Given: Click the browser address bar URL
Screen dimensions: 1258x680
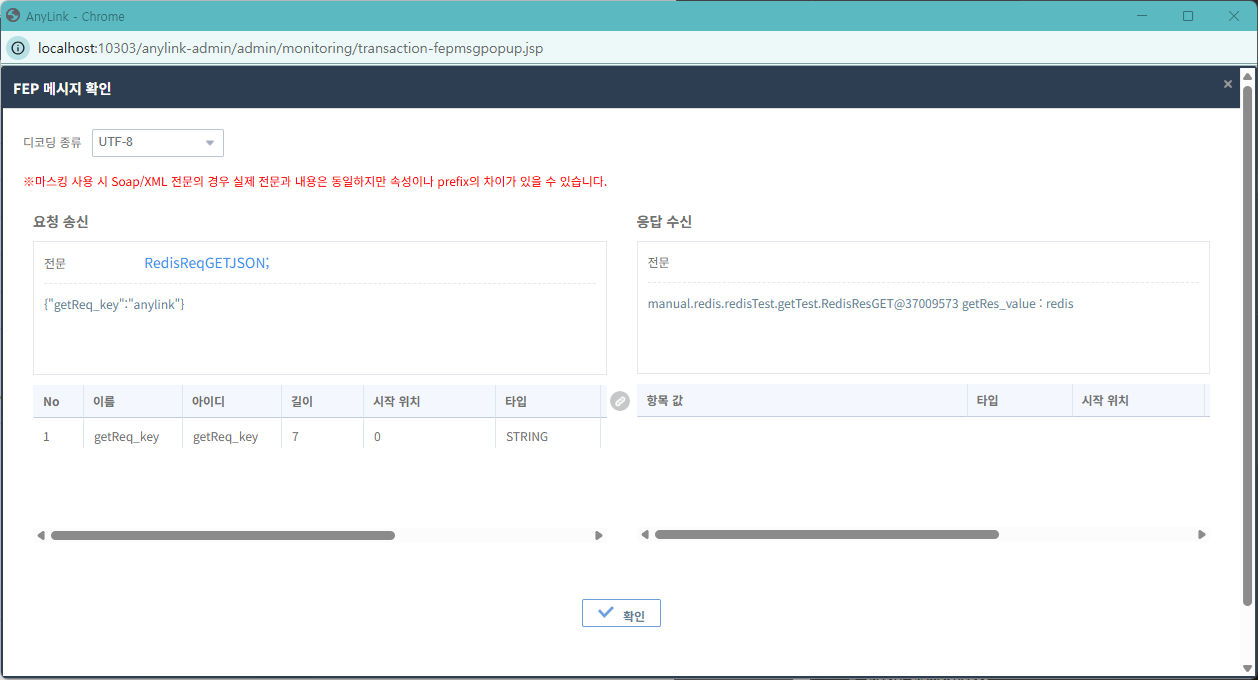Looking at the screenshot, I should (290, 48).
